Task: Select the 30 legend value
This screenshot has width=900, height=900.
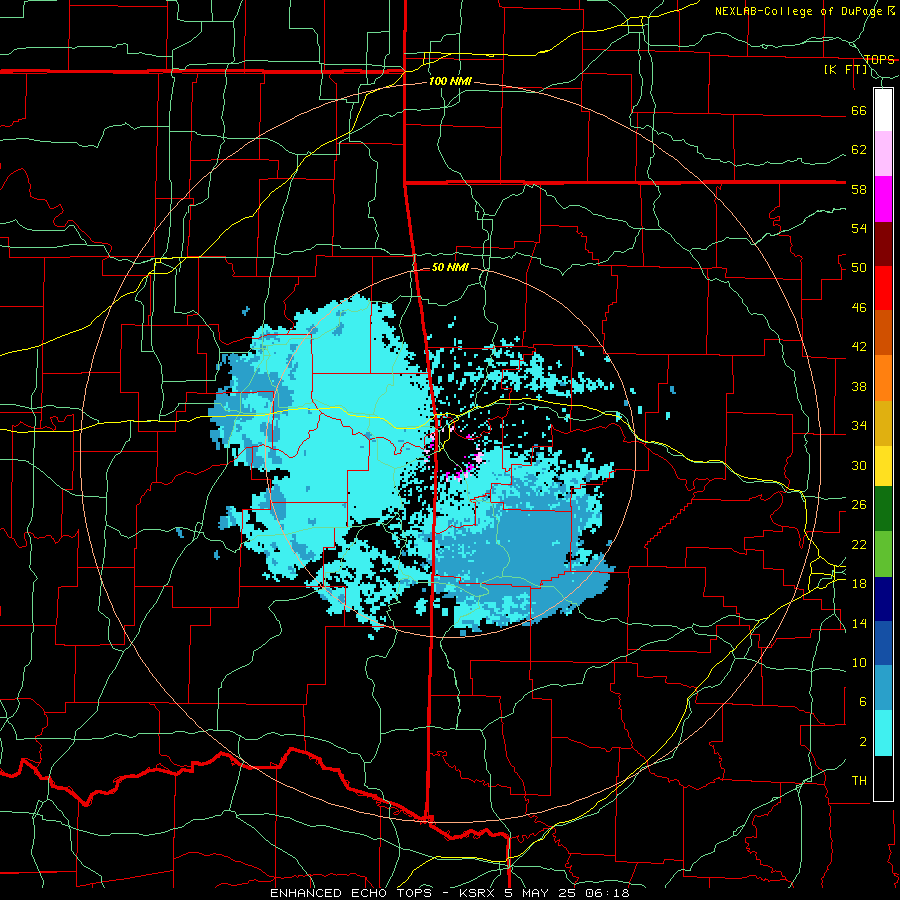Action: coord(859,465)
